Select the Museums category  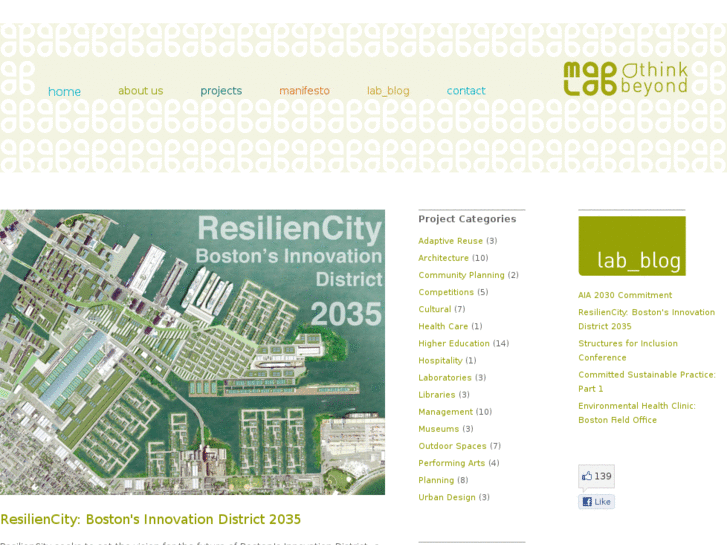coord(439,429)
